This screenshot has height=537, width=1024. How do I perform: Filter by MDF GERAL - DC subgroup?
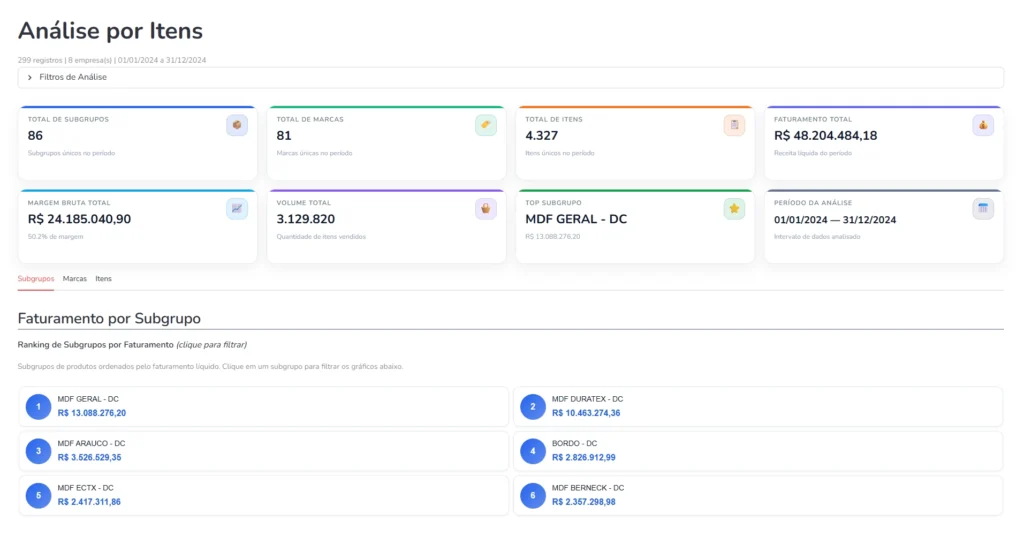(x=263, y=406)
